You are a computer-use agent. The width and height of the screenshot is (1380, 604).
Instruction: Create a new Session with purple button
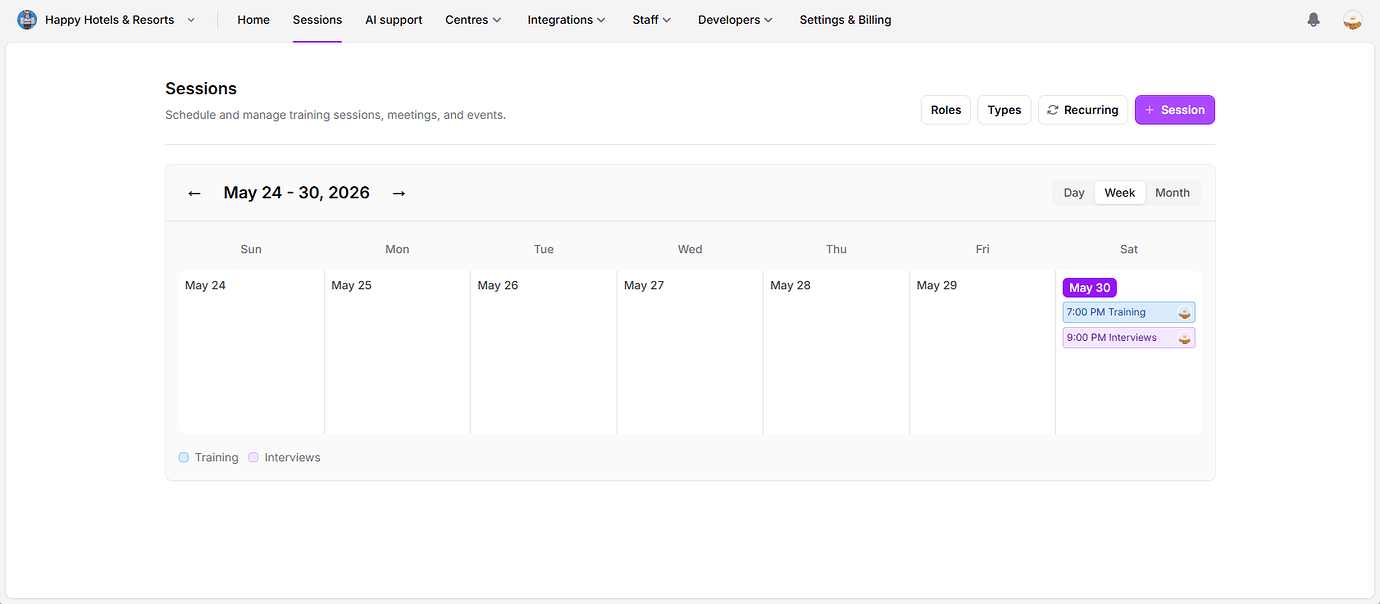point(1175,110)
